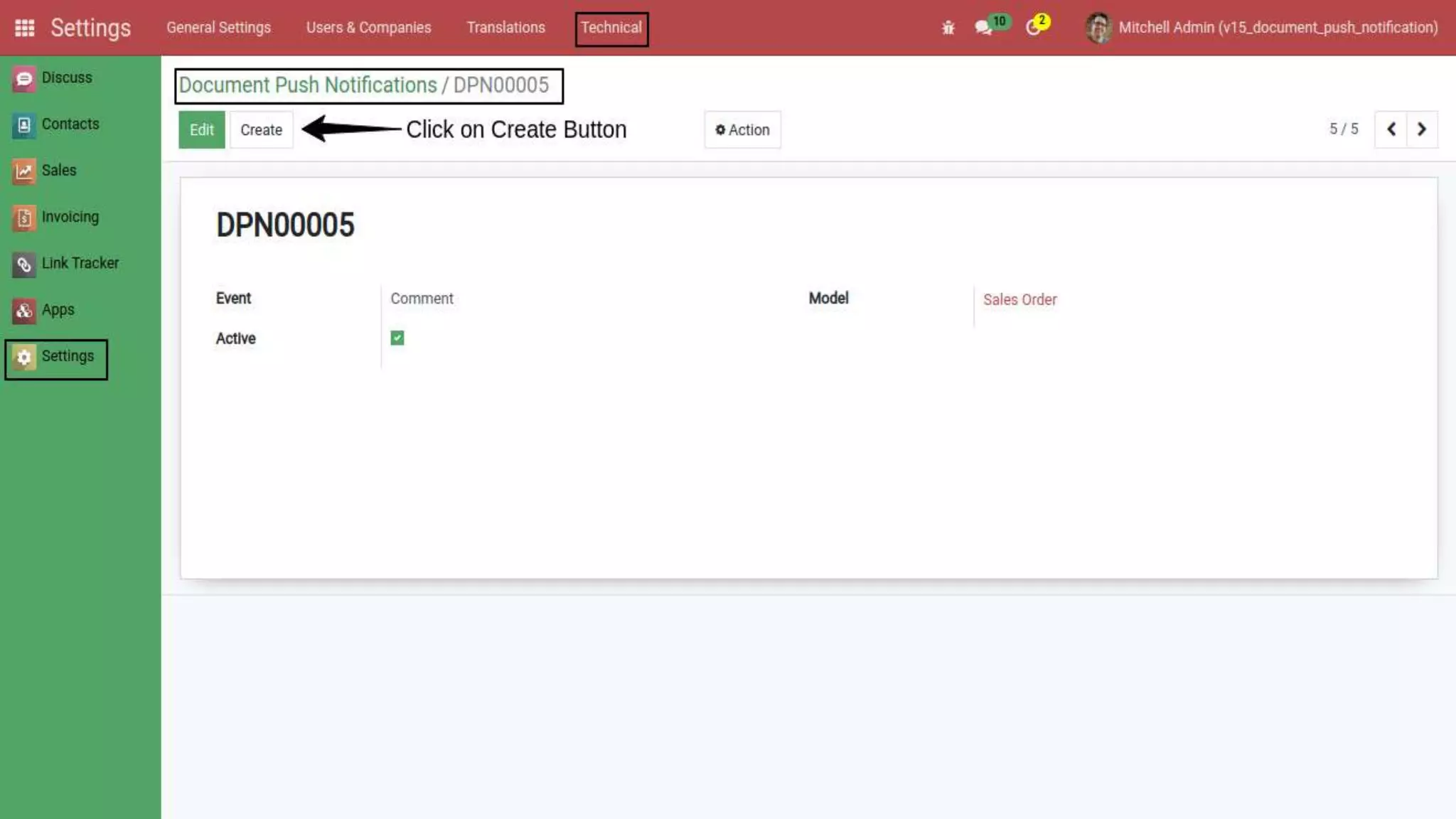Go to the previous record arrow
Viewport: 1456px width, 819px height.
(1391, 129)
